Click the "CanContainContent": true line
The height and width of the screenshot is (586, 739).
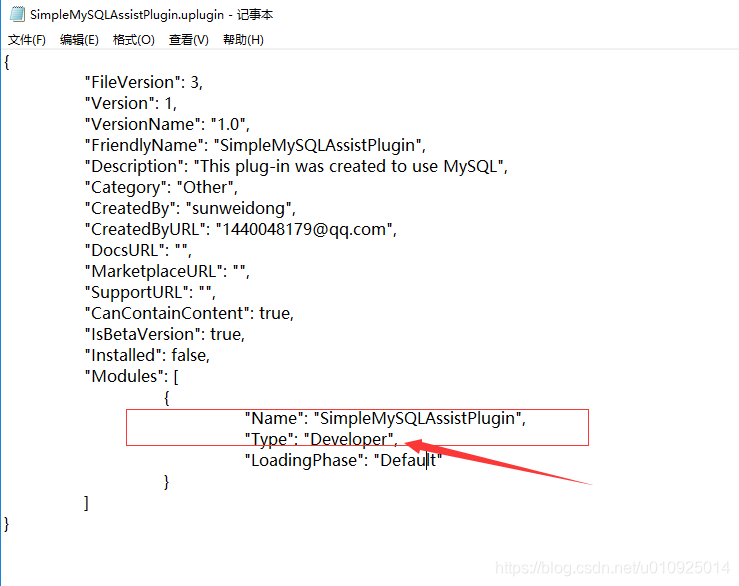(189, 314)
